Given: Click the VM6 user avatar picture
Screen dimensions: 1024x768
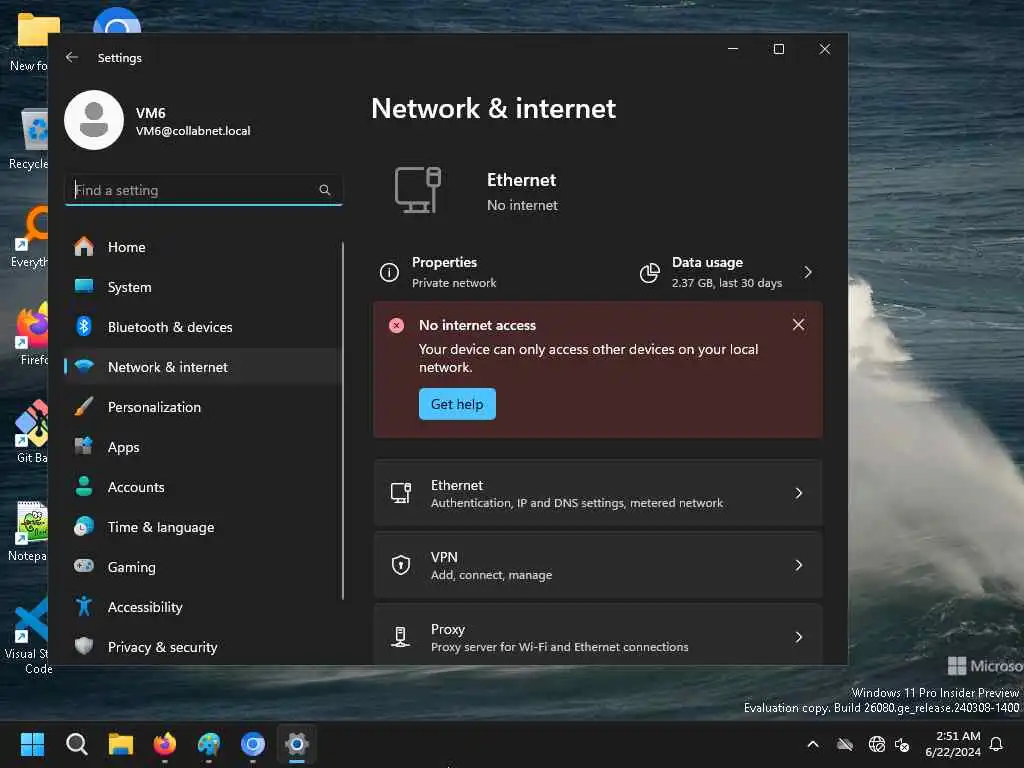Looking at the screenshot, I should 94,120.
